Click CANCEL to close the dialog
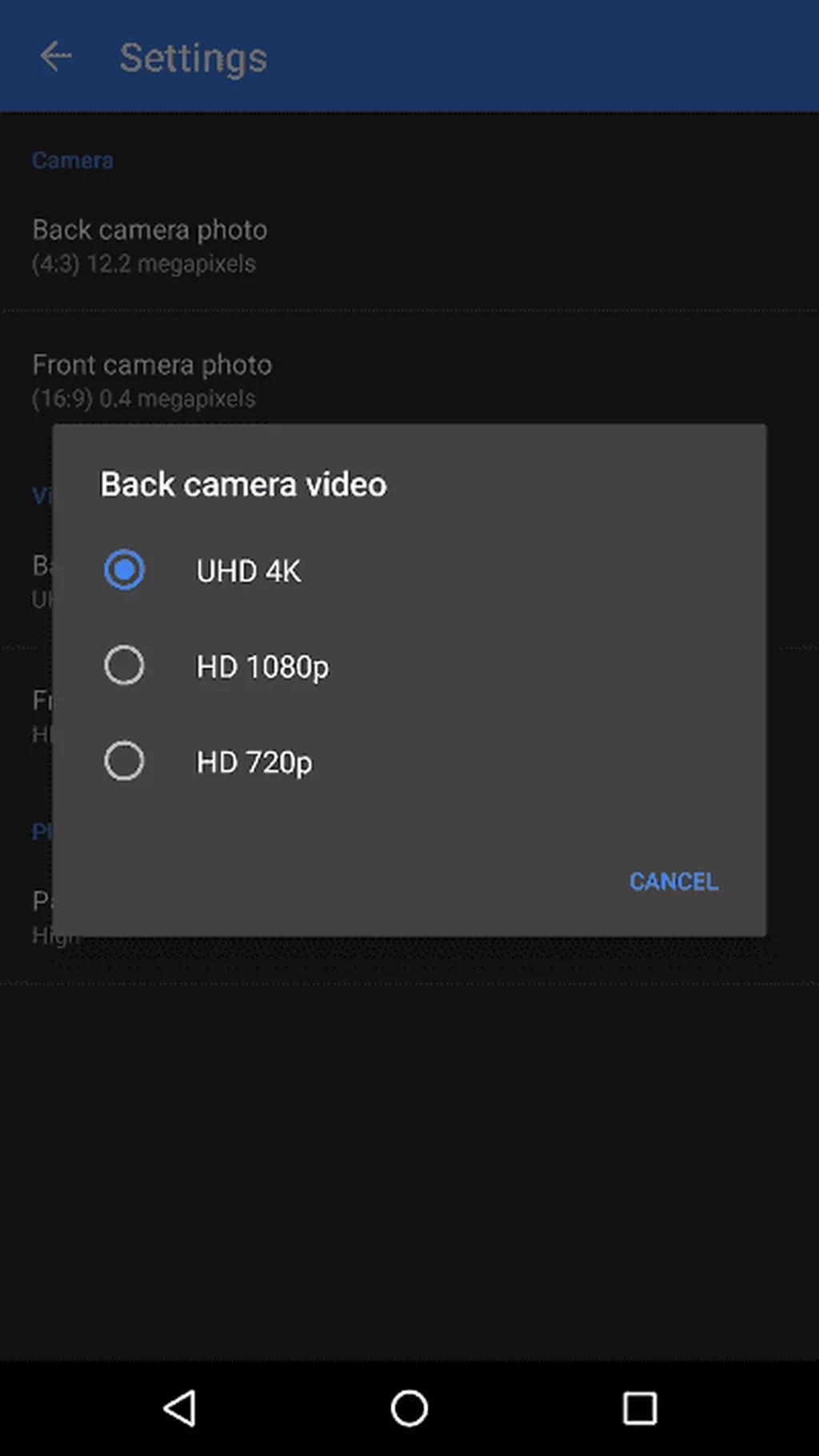Viewport: 819px width, 1456px height. tap(673, 882)
